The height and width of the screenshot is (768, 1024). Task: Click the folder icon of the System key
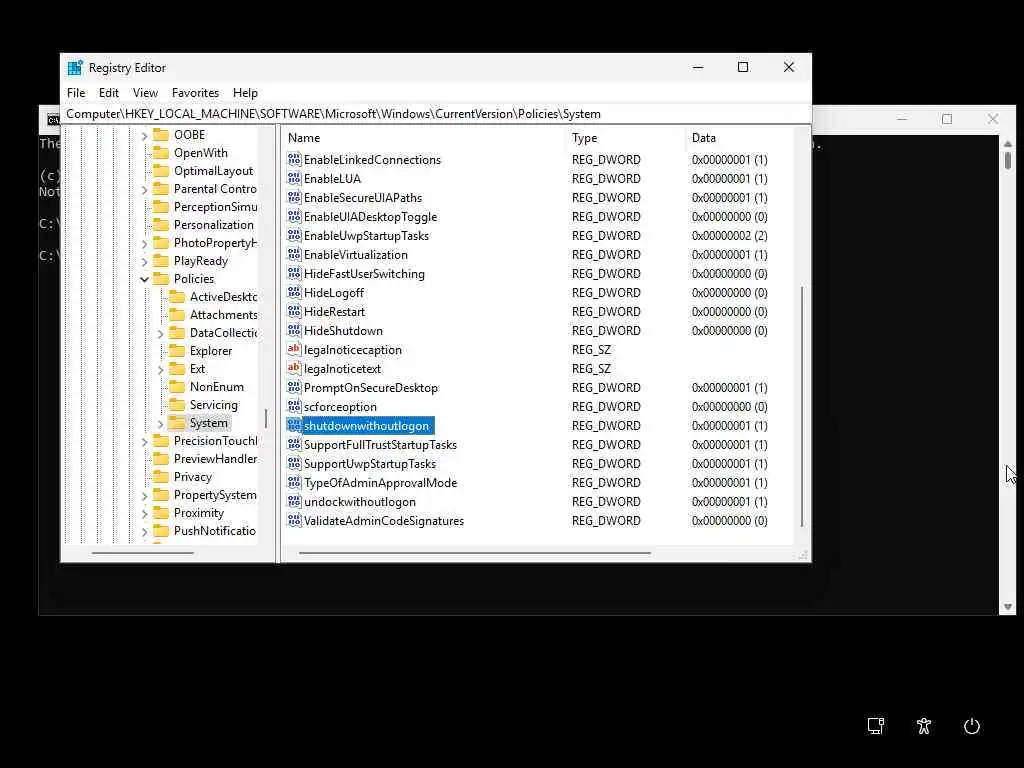[x=177, y=423]
